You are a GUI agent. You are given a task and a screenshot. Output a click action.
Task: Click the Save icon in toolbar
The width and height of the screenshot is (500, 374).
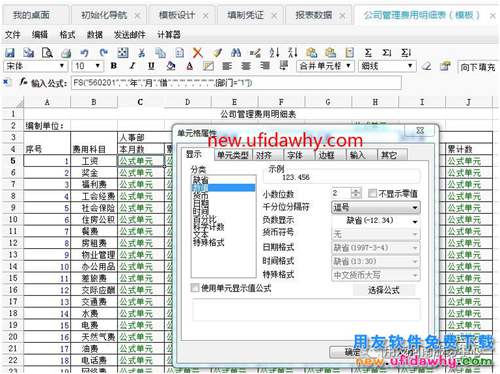(x=10, y=53)
